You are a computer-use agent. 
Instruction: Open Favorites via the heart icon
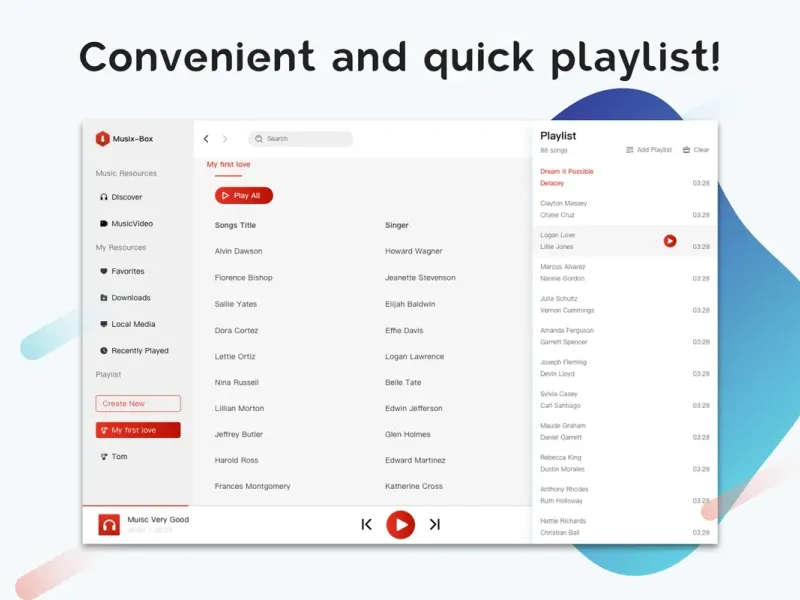pos(104,271)
